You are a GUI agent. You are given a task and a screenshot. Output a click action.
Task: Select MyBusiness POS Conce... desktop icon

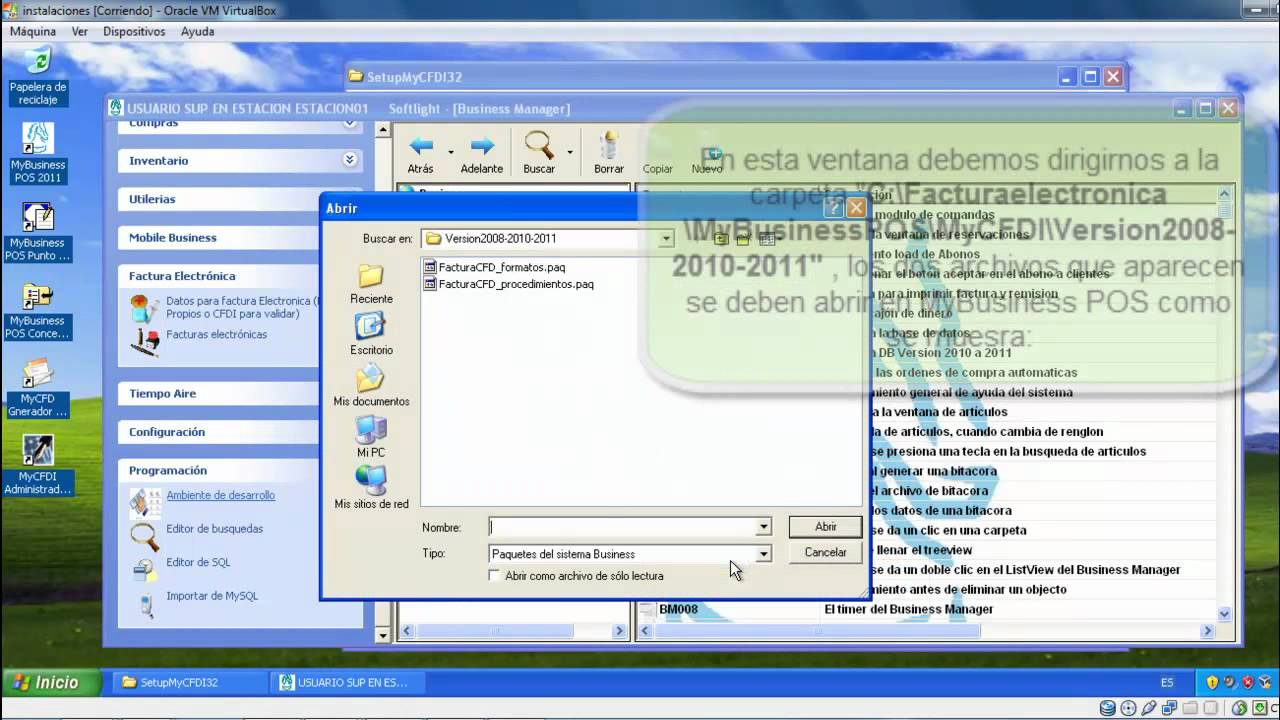(x=38, y=309)
